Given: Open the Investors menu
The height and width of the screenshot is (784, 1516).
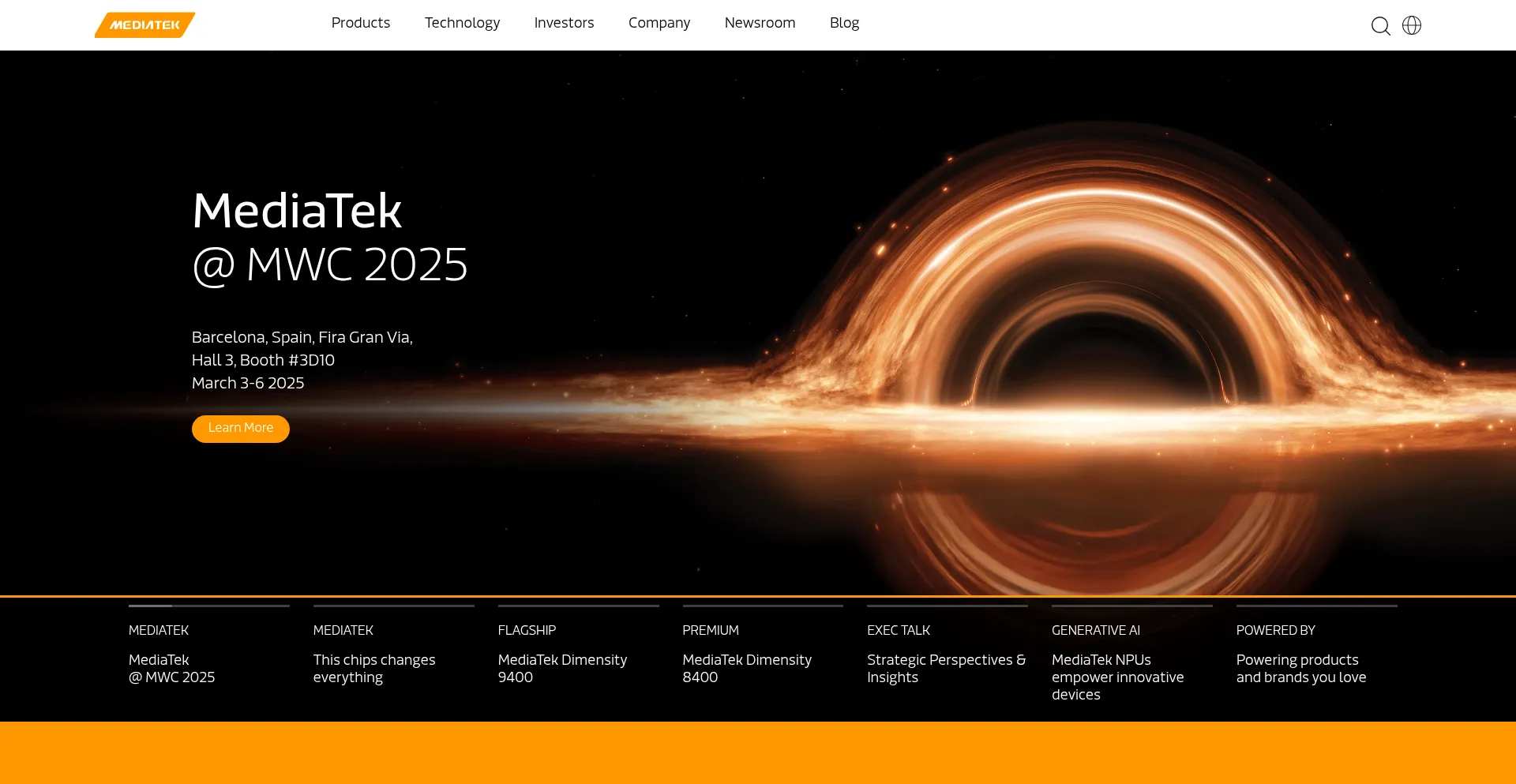Looking at the screenshot, I should [564, 23].
